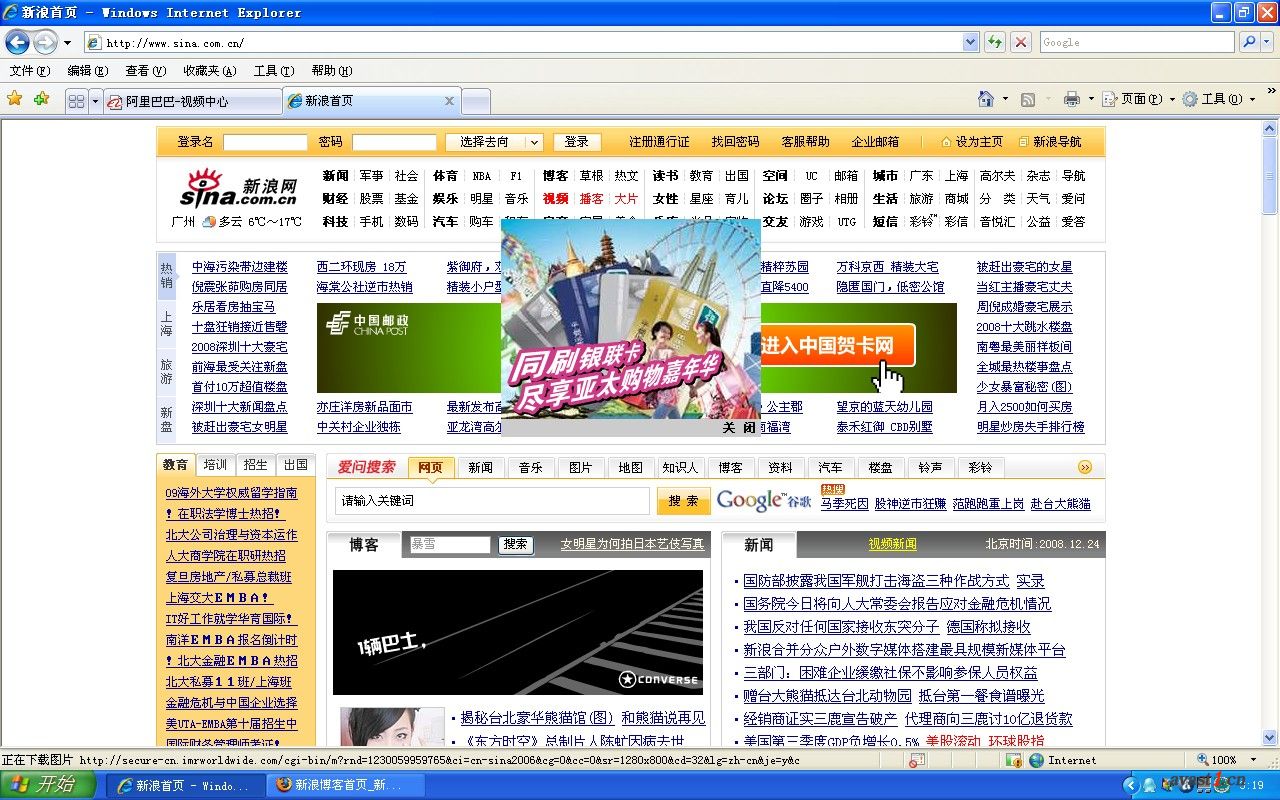Viewport: 1280px width, 800px height.
Task: Open Favorites Center with the yellow star icon
Action: coord(14,99)
